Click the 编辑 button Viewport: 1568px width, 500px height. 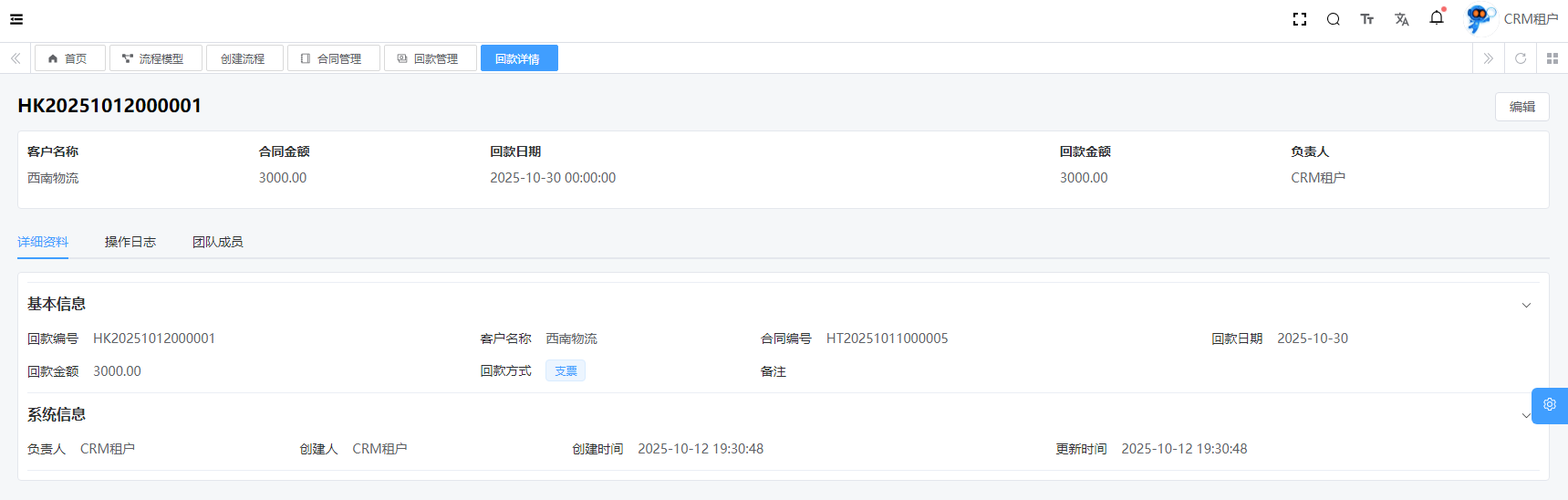tap(1521, 107)
